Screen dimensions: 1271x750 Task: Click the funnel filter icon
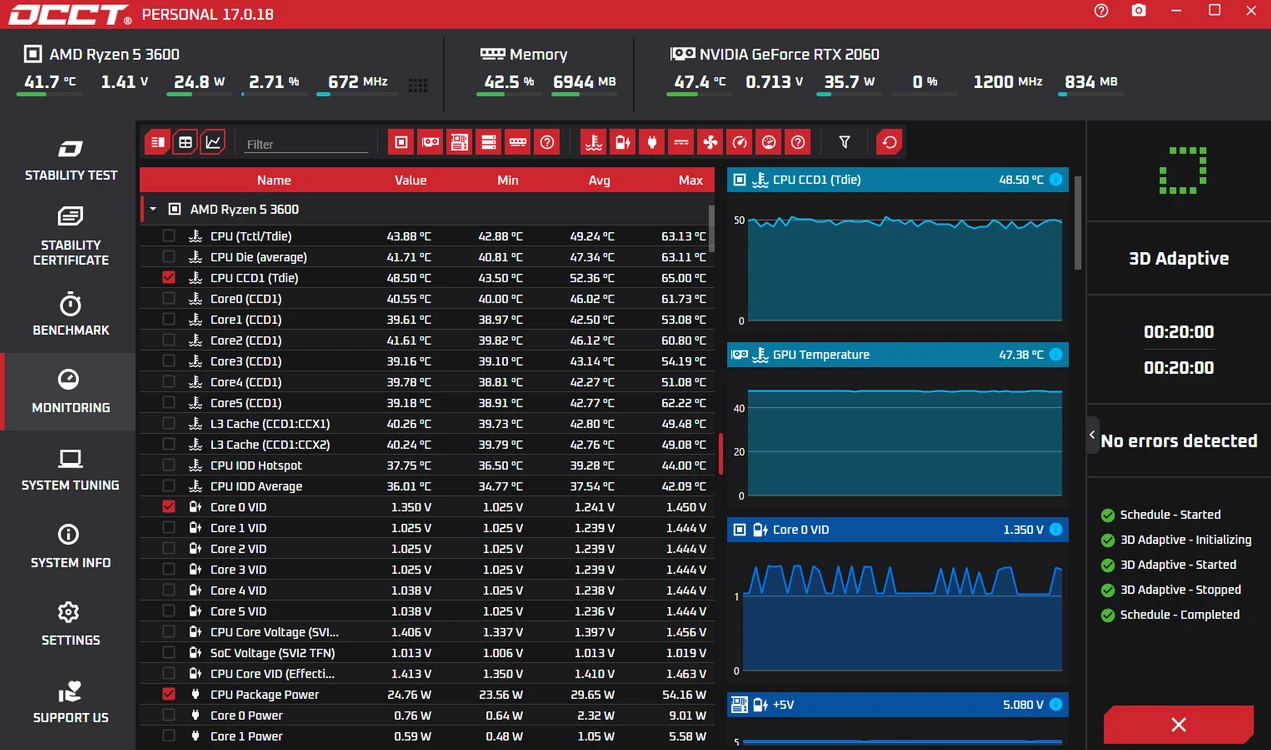click(x=844, y=142)
